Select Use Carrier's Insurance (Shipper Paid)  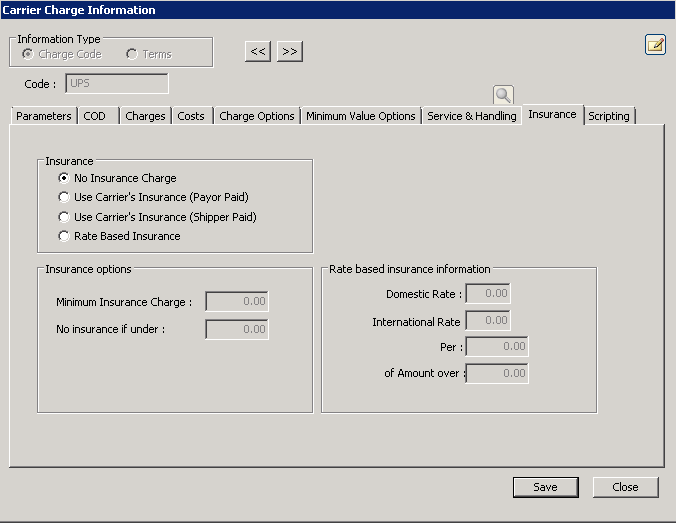(x=65, y=217)
